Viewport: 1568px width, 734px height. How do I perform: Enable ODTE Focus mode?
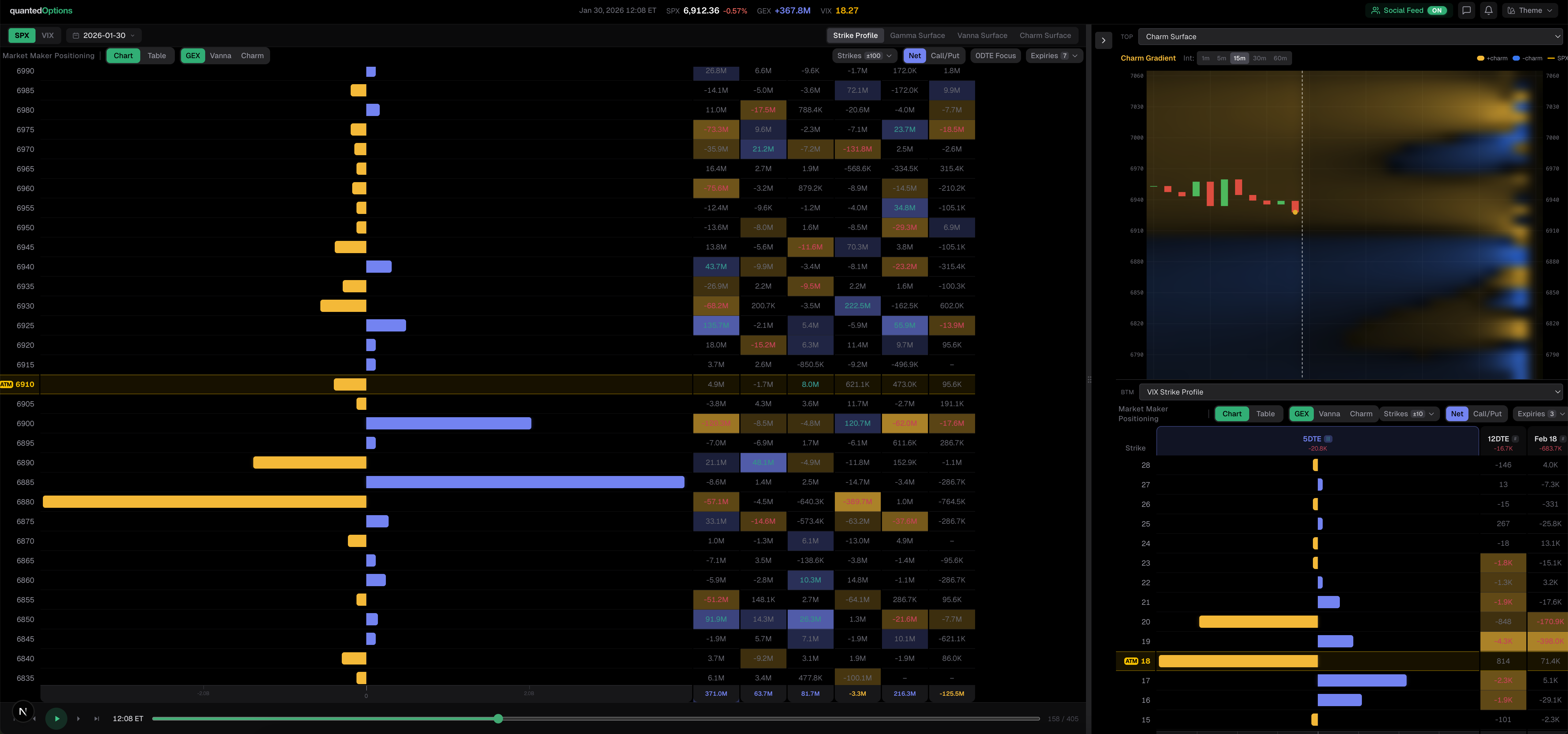click(995, 55)
